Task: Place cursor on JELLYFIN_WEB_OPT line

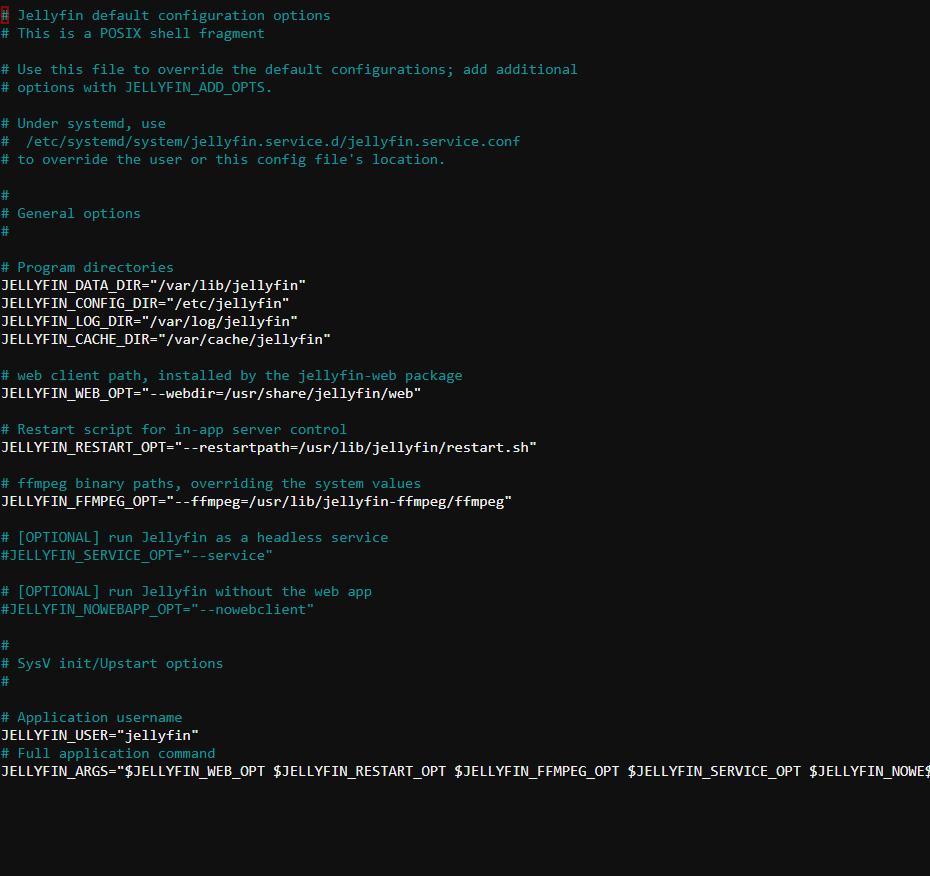Action: point(211,393)
